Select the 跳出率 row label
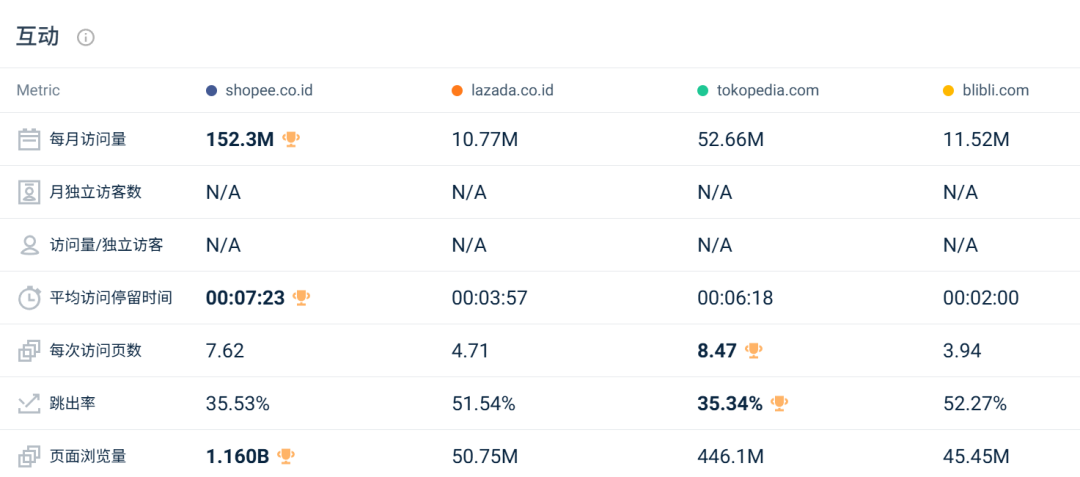 click(x=72, y=403)
